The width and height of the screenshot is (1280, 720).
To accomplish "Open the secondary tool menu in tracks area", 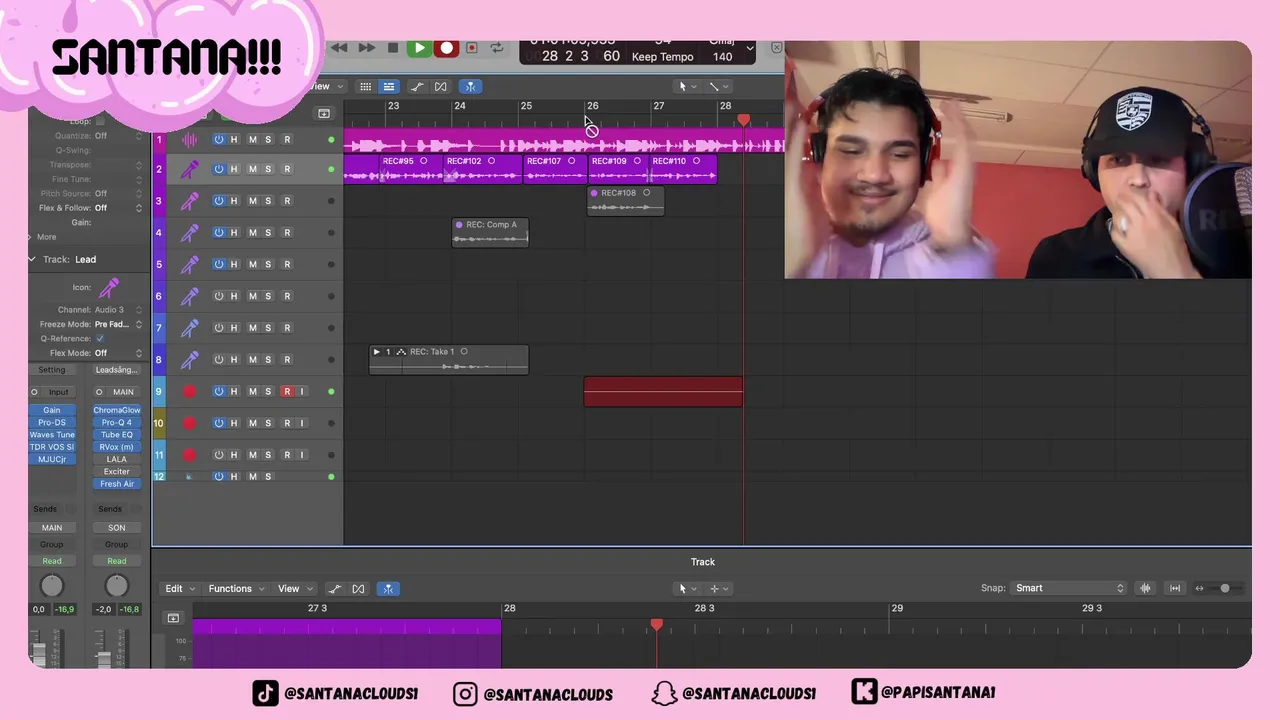I will 718,86.
